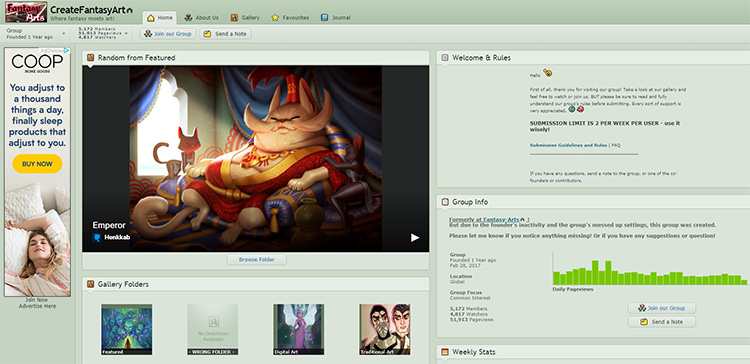This screenshot has width=750, height=364.
Task: Click the Advertise Here link
Action: [37, 306]
